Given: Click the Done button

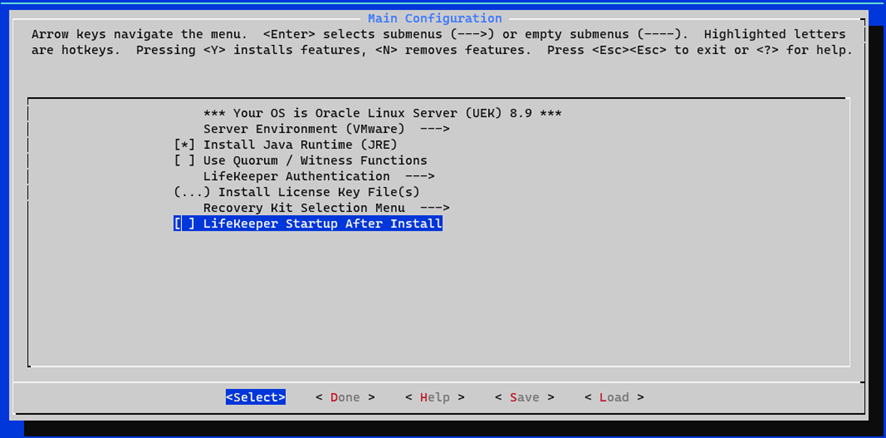Looking at the screenshot, I should pos(345,397).
